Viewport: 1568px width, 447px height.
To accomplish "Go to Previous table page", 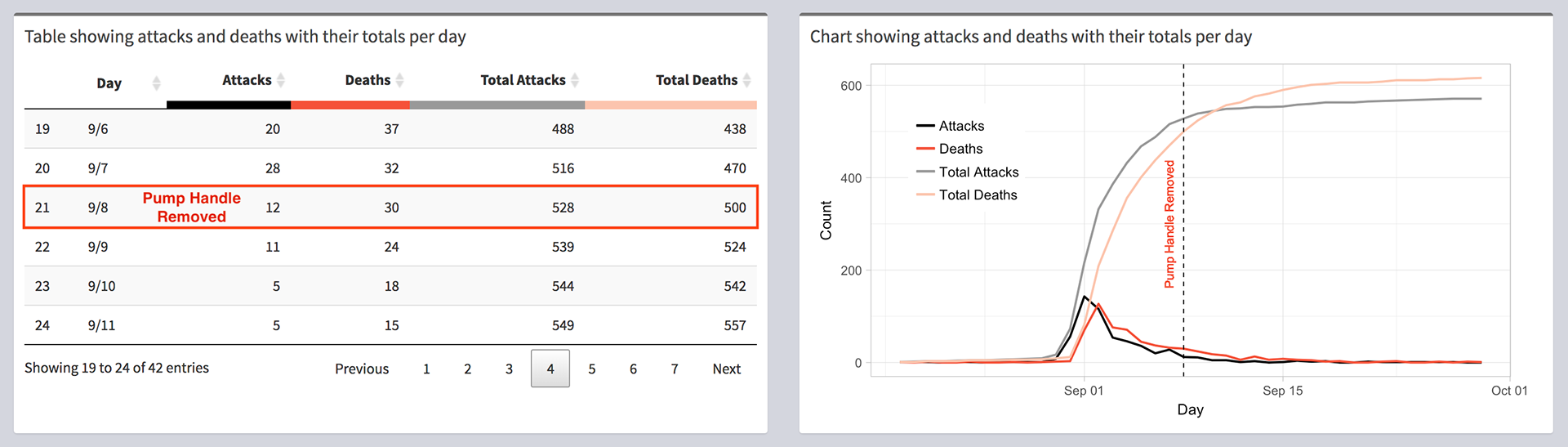I will 361,369.
